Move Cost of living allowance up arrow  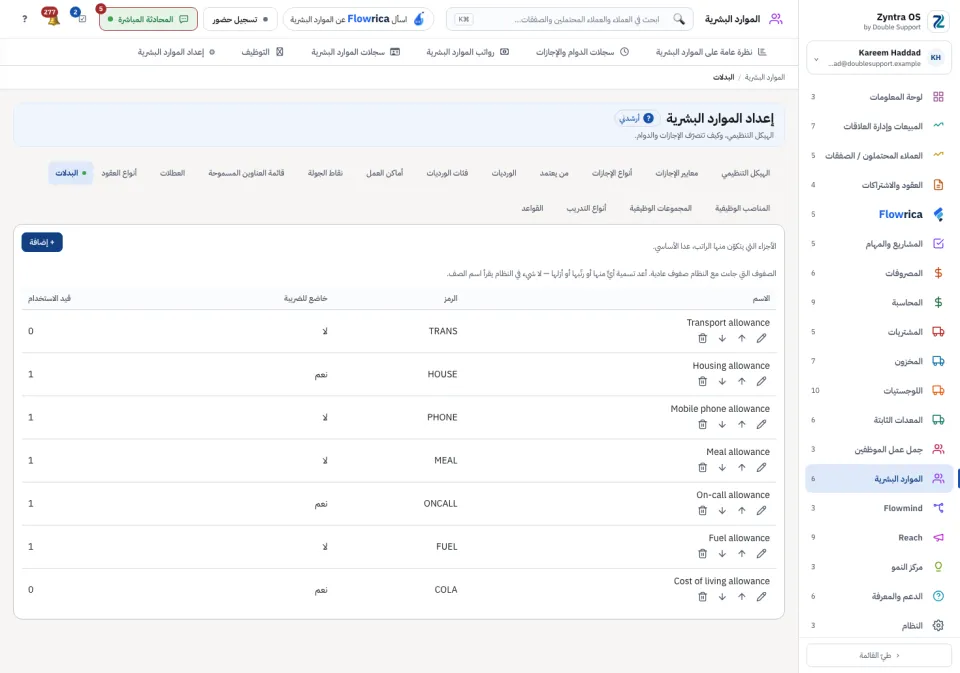point(741,596)
